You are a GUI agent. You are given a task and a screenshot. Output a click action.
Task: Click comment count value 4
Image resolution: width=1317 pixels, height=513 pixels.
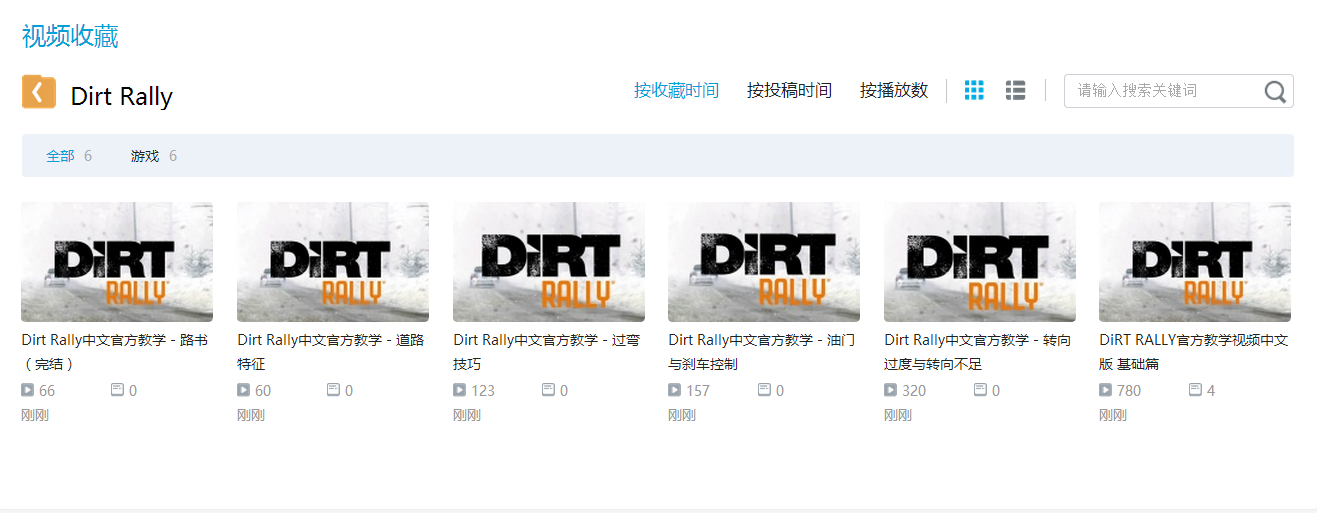1211,390
